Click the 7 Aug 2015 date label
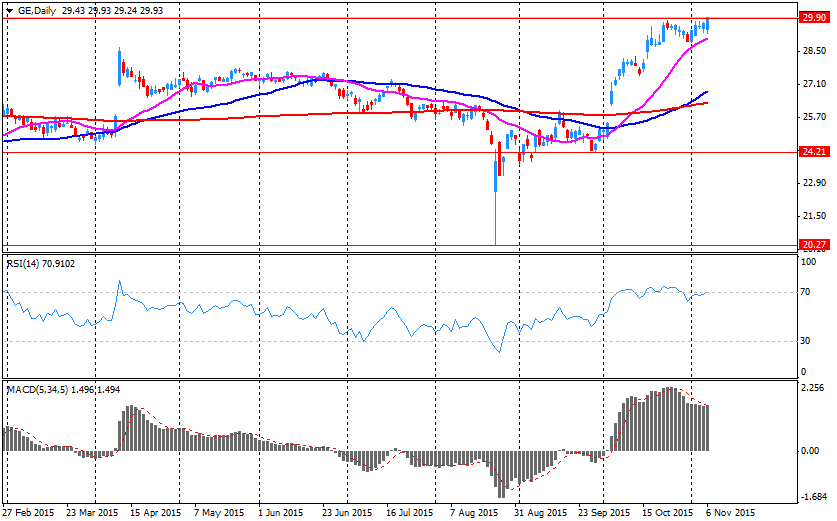Image resolution: width=837 pixels, height=521 pixels. (x=474, y=513)
